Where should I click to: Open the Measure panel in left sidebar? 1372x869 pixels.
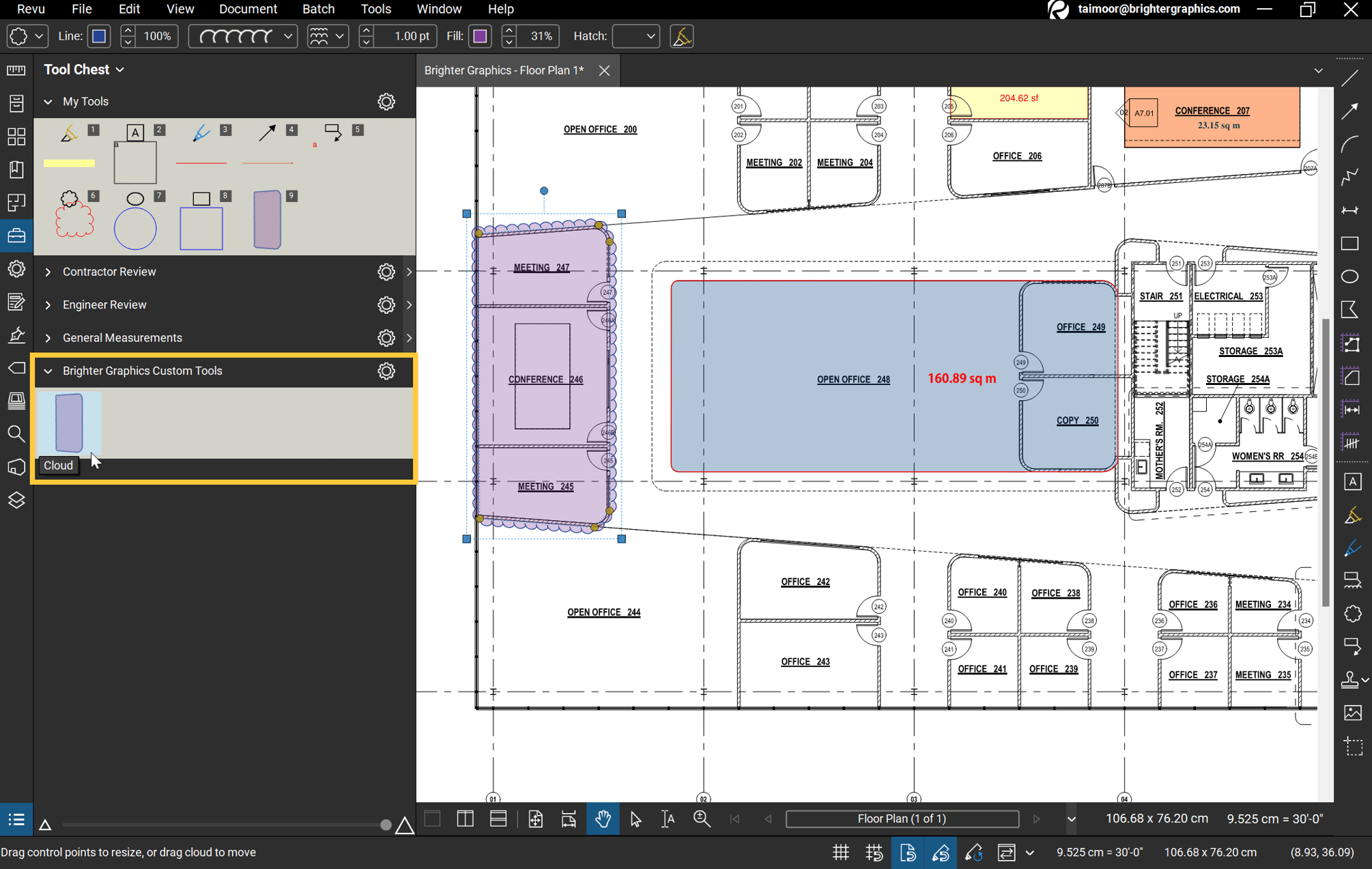click(16, 70)
